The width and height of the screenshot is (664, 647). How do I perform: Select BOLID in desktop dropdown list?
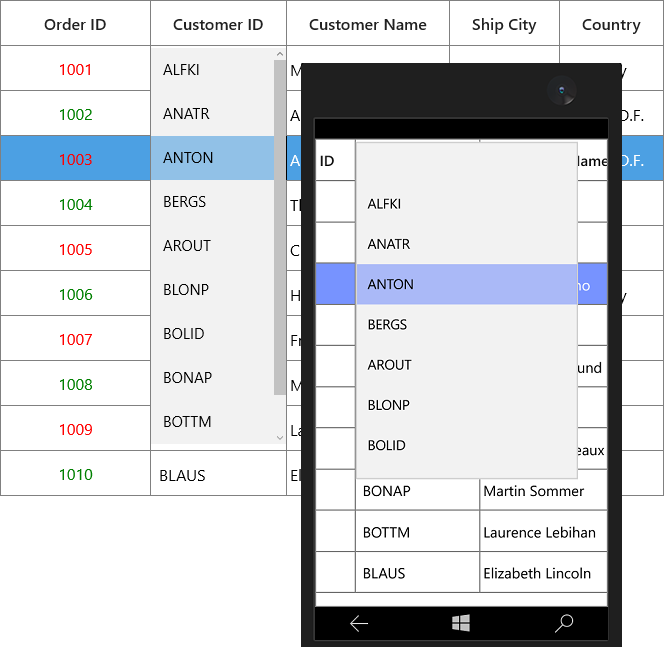[x=213, y=334]
